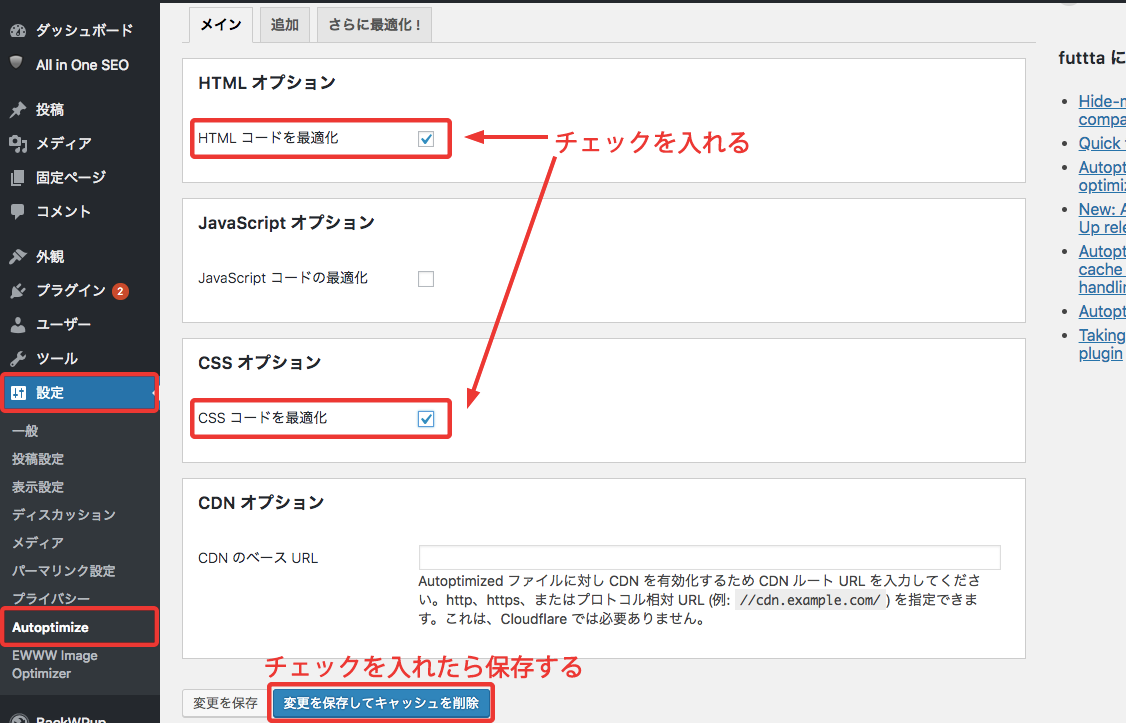
Task: Open the さらに最適化！ tab
Action: click(x=374, y=26)
